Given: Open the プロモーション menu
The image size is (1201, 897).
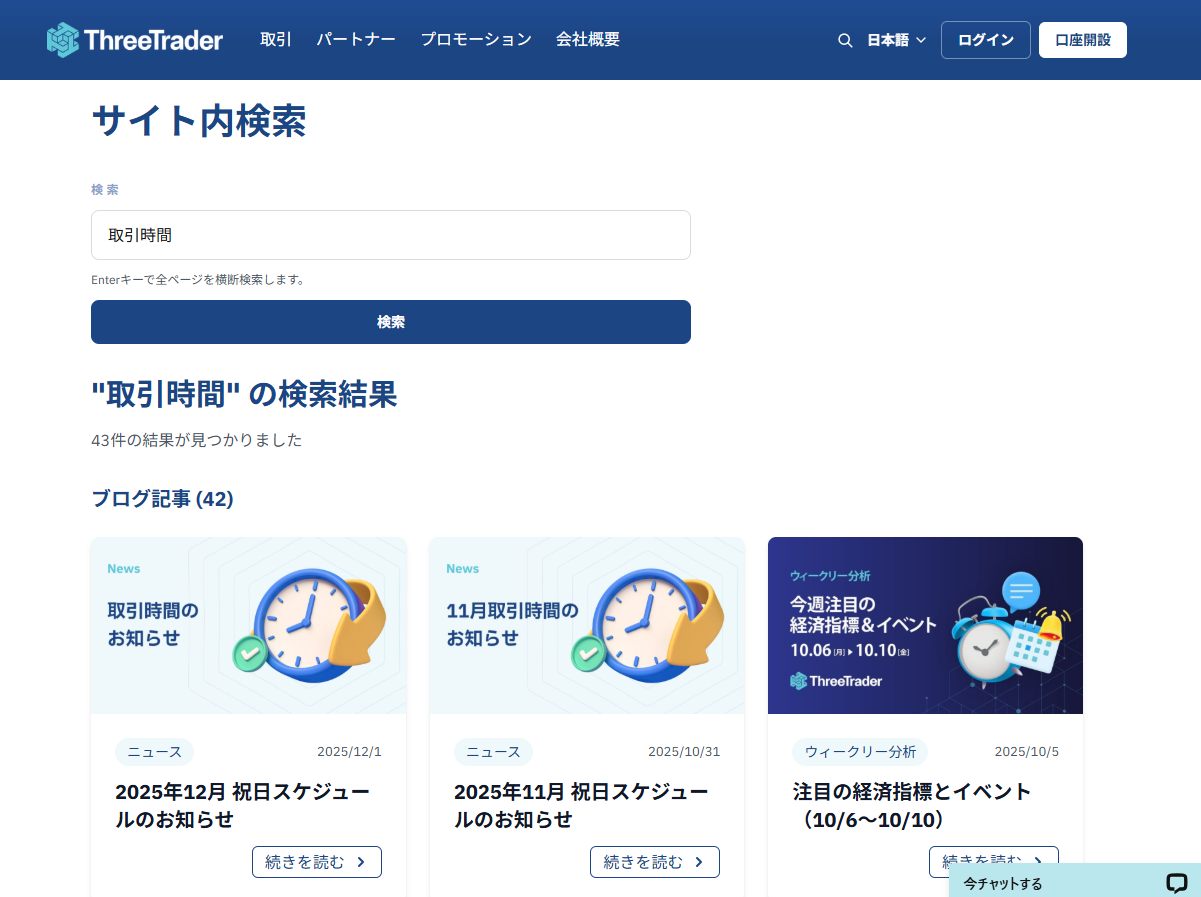Looking at the screenshot, I should (x=476, y=40).
